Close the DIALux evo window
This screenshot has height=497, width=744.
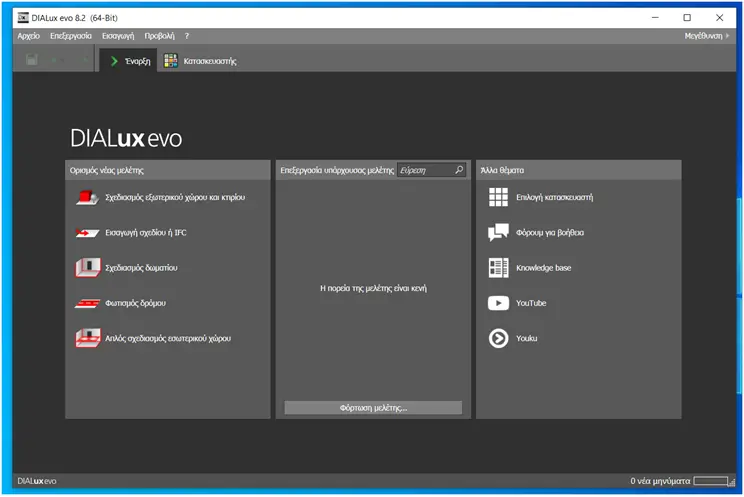[x=719, y=18]
